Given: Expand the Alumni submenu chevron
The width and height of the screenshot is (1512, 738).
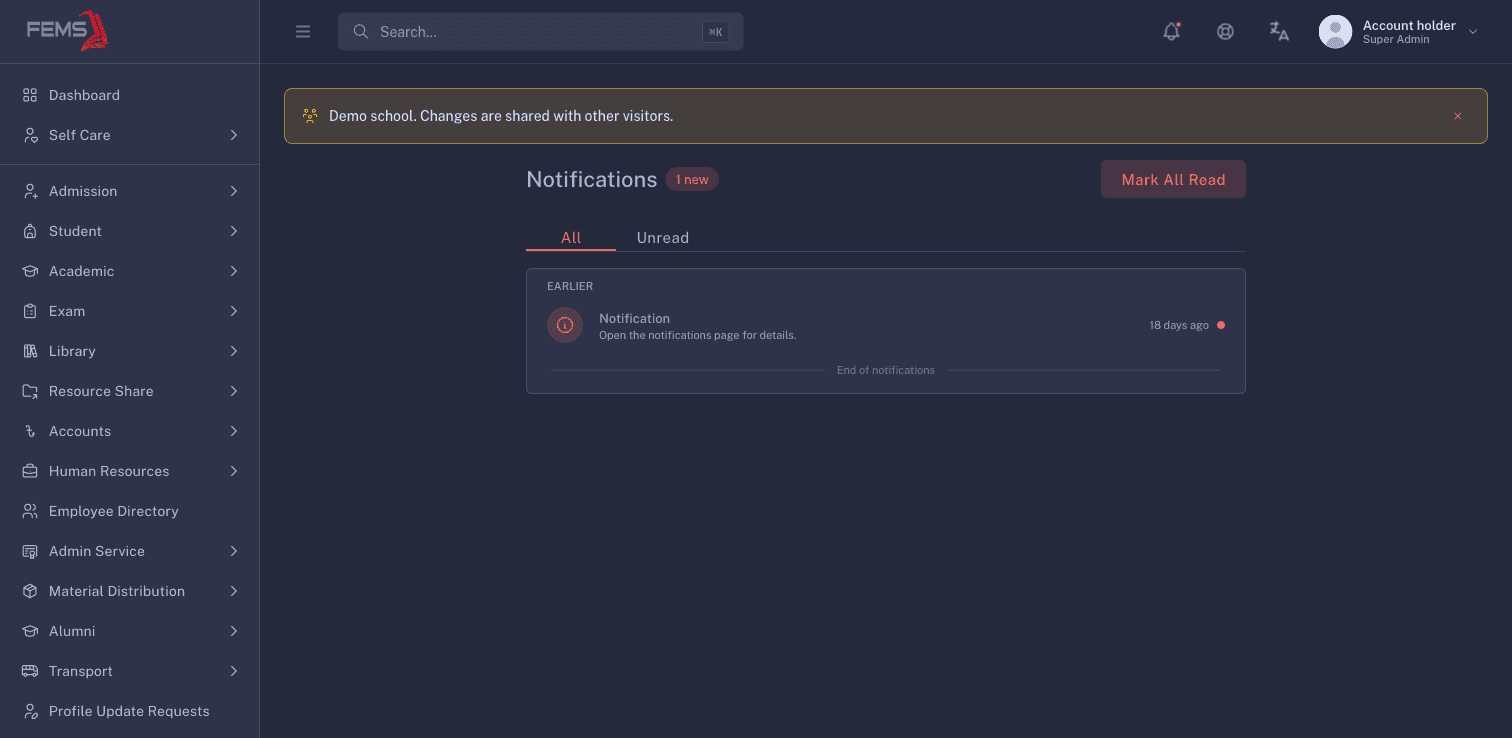Looking at the screenshot, I should 233,631.
